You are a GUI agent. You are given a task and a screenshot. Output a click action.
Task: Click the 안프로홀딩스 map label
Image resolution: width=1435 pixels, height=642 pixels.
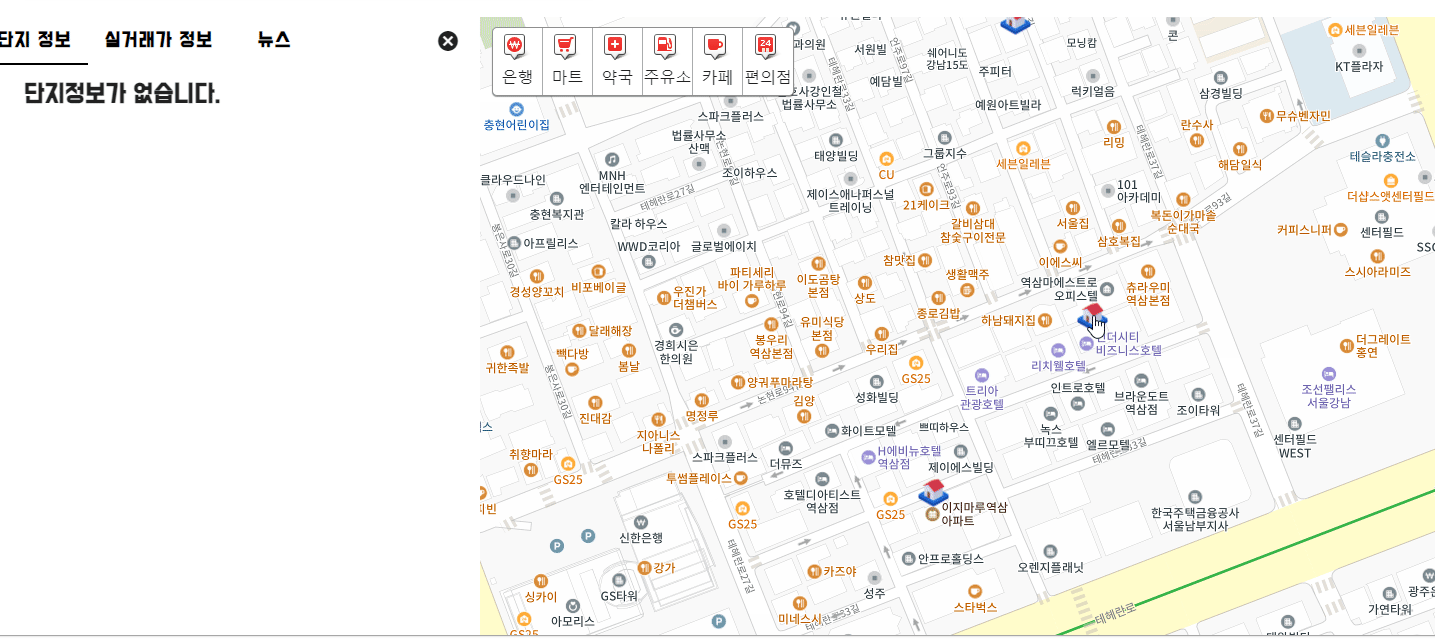pos(951,558)
